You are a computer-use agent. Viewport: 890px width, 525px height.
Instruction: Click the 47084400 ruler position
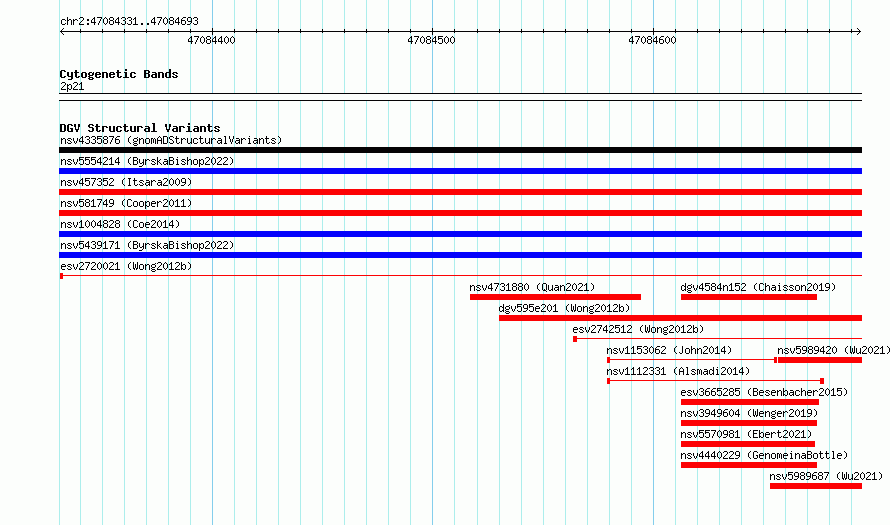[x=211, y=40]
